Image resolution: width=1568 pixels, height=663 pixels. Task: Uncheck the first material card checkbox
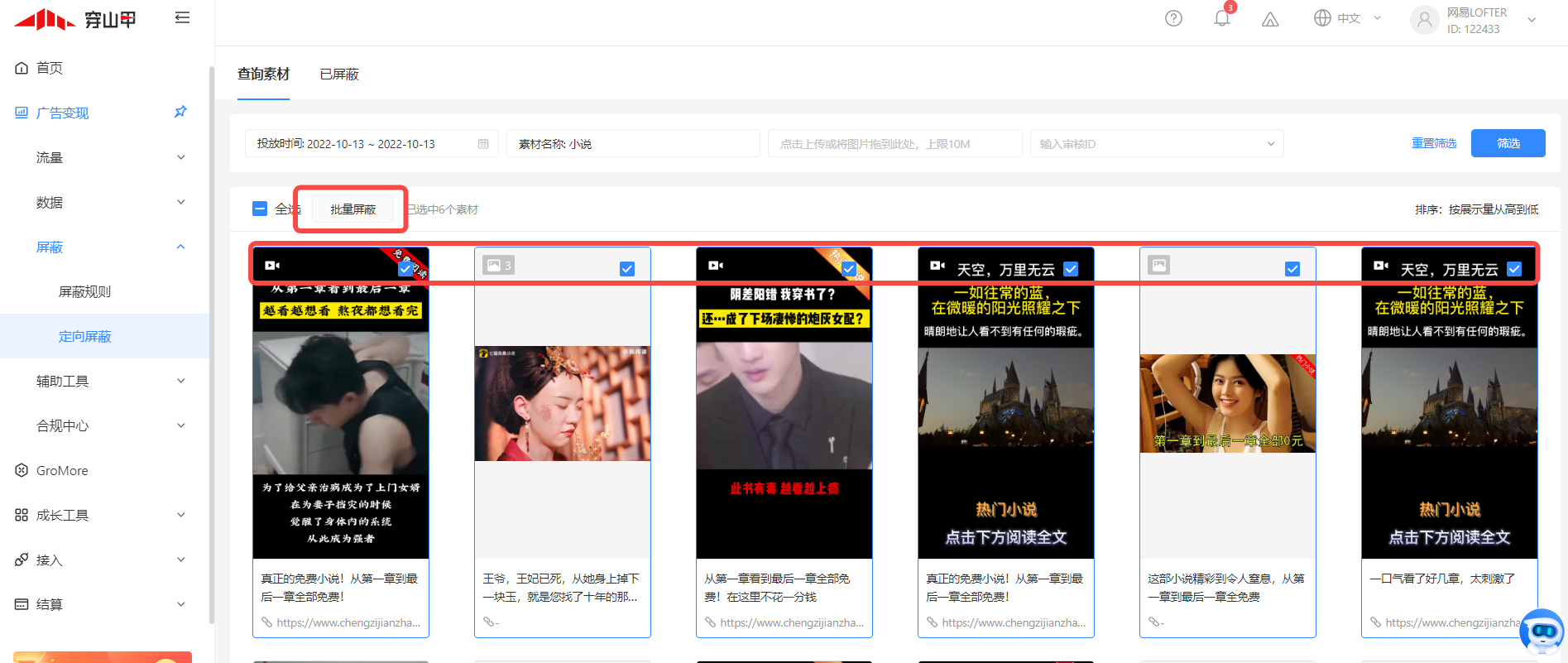(405, 269)
